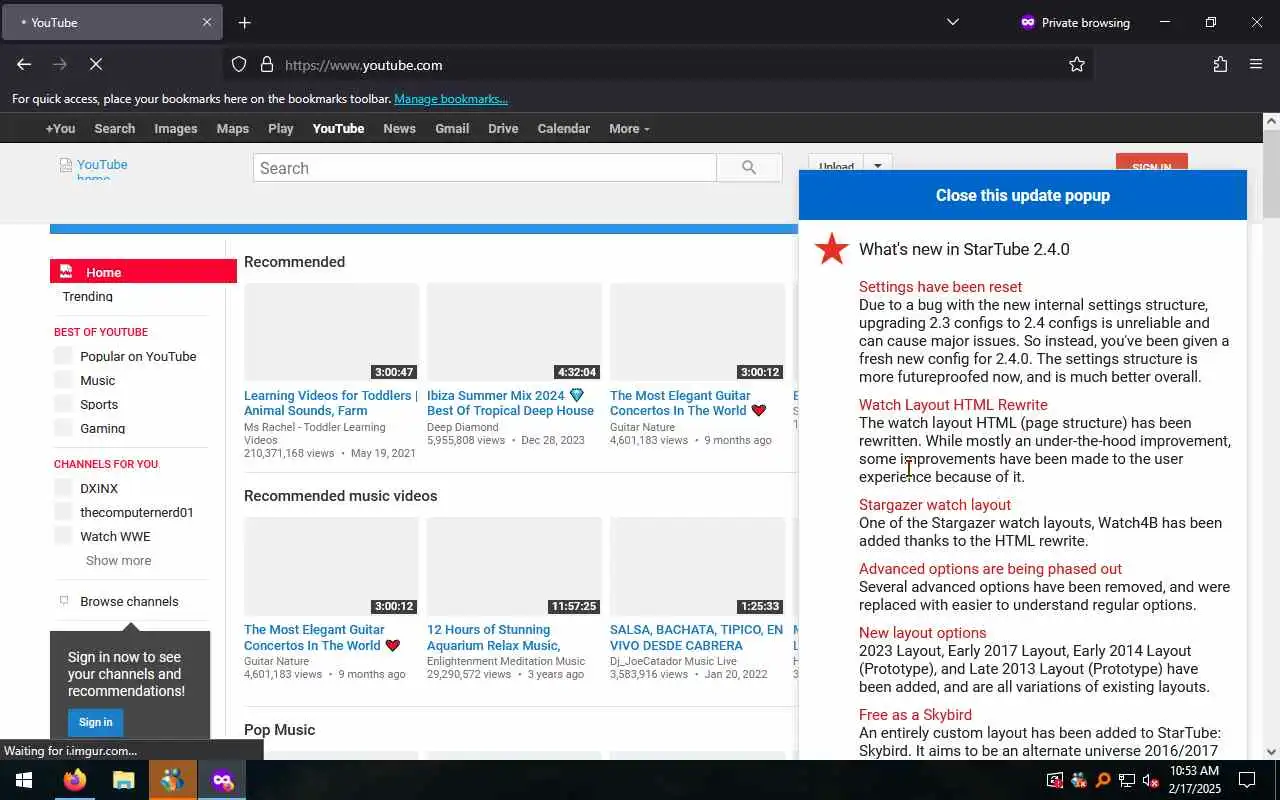This screenshot has width=1280, height=800.
Task: Open the tracking protection shield icon
Action: click(239, 65)
